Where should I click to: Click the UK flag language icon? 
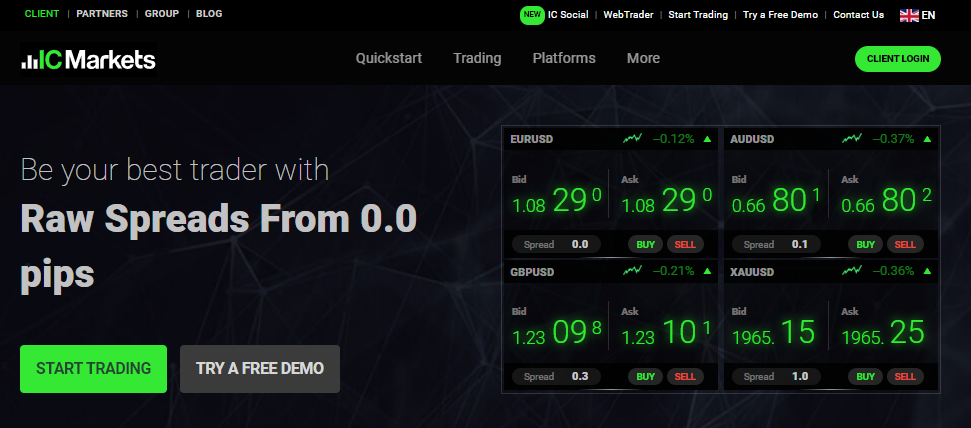coord(909,15)
